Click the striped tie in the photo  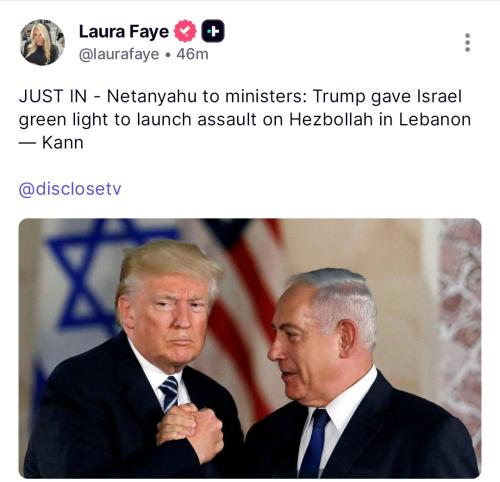[x=169, y=393]
